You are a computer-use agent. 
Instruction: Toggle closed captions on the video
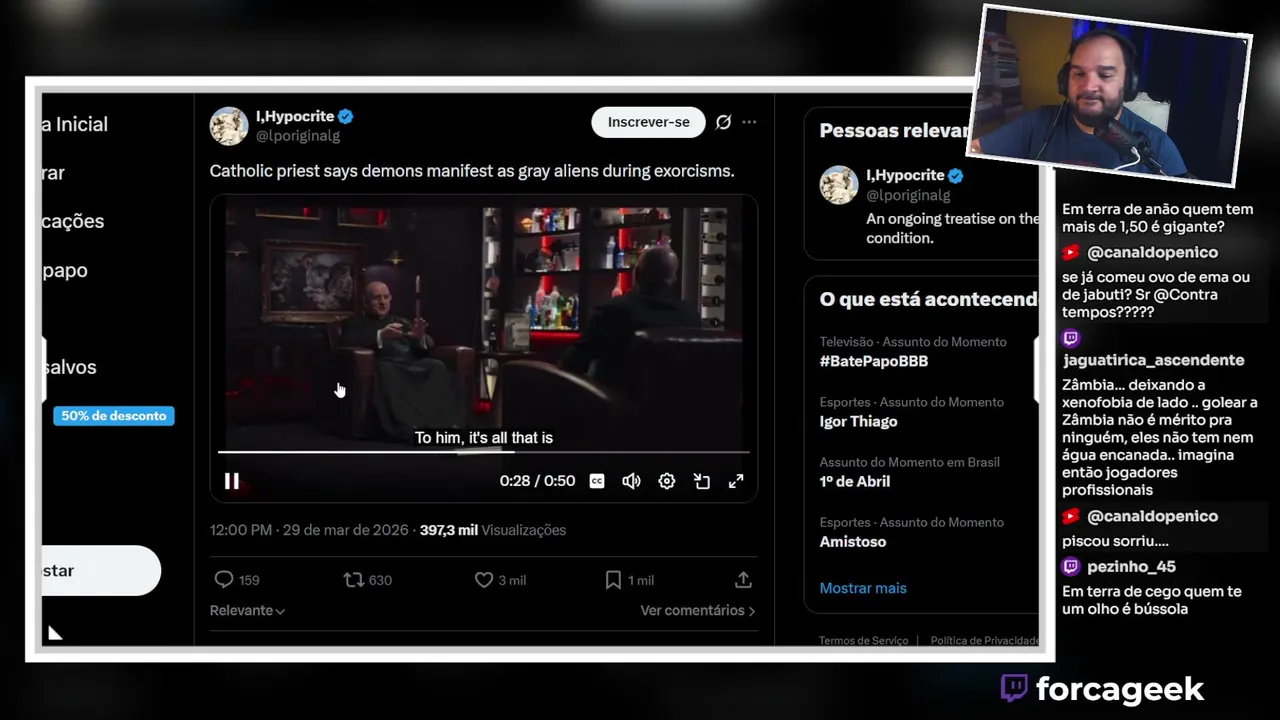pos(597,481)
